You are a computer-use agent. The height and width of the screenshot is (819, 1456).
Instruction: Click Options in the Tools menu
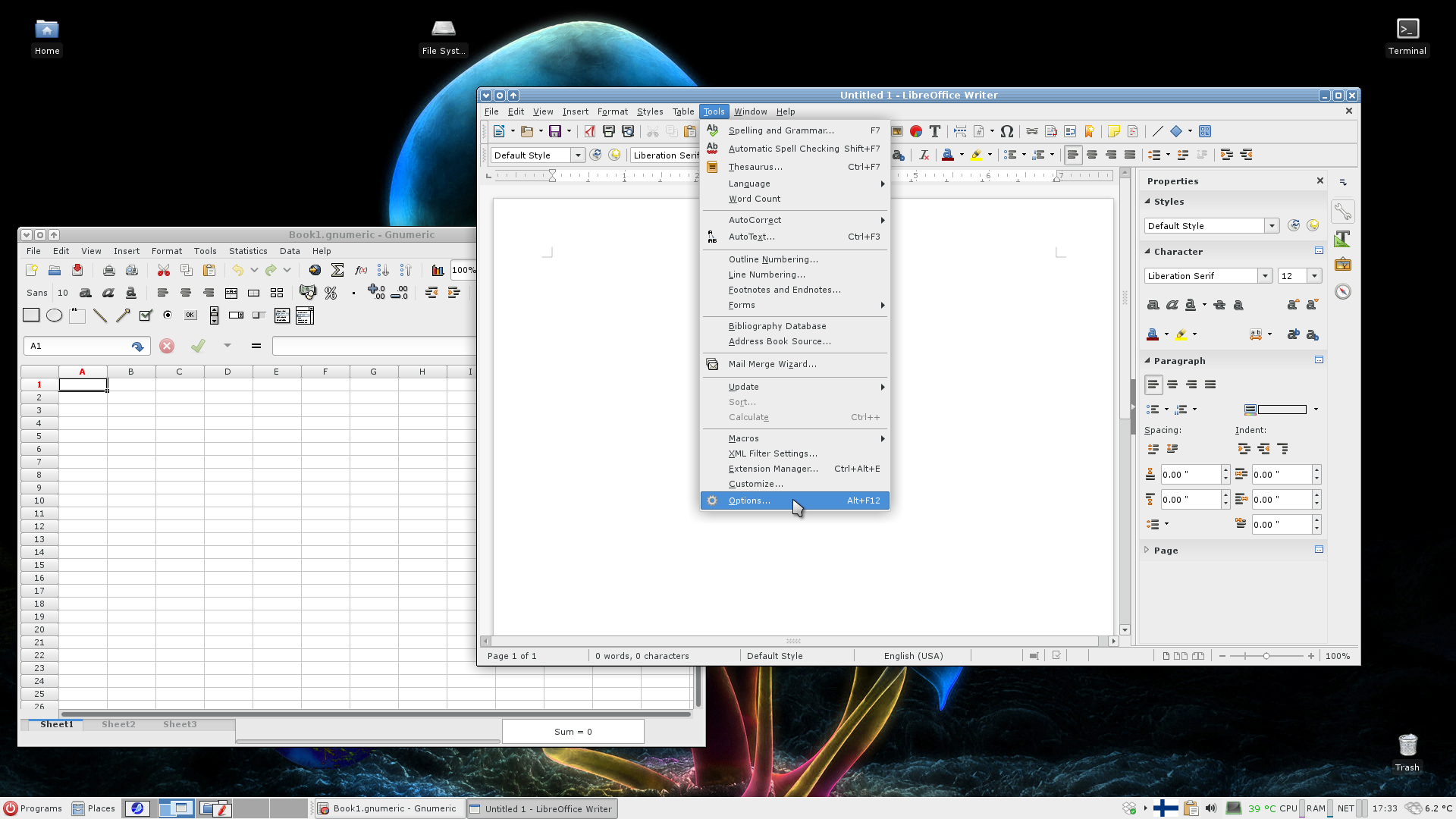(x=749, y=500)
